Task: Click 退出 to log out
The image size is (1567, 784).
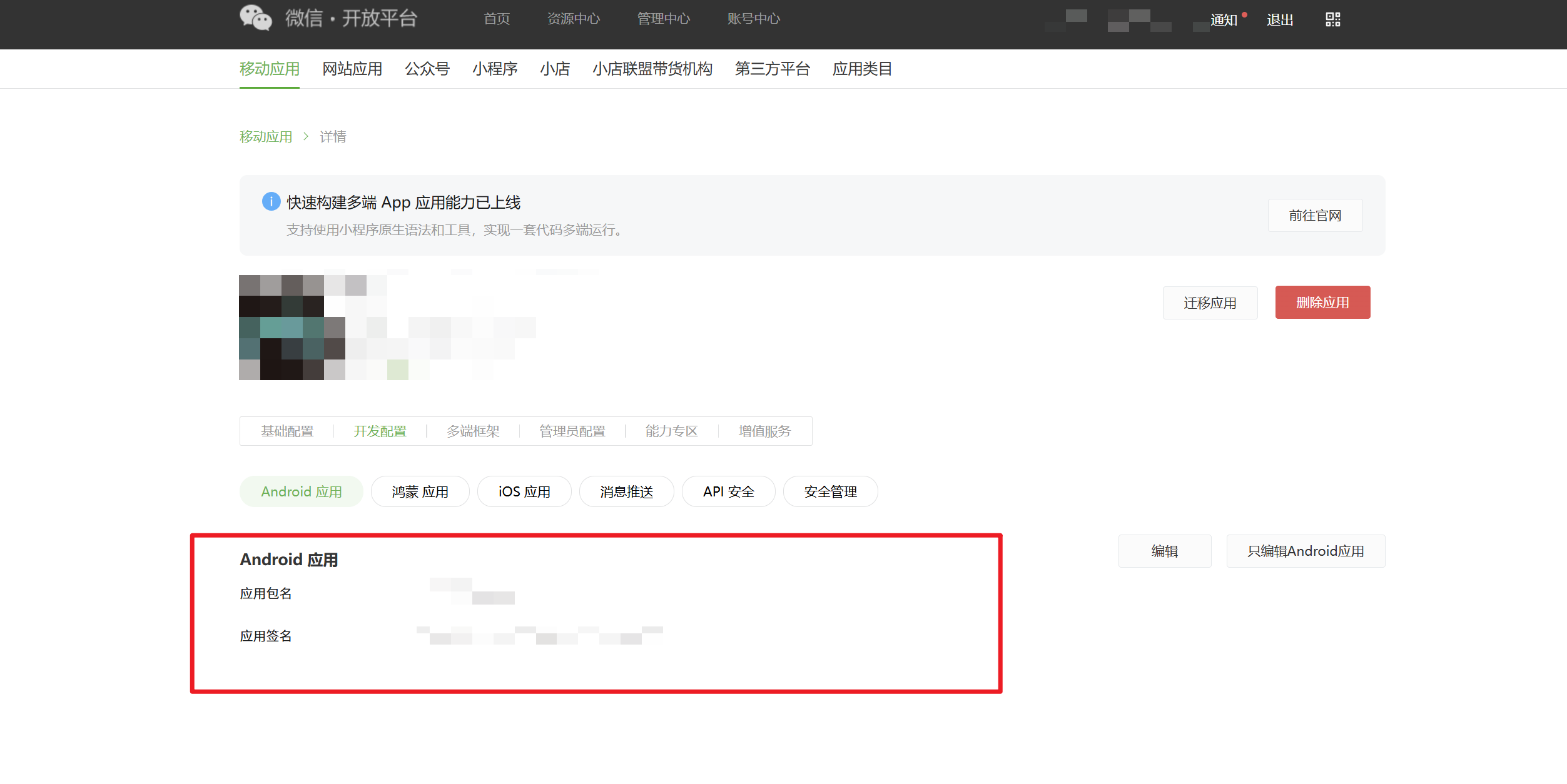Action: (1280, 19)
